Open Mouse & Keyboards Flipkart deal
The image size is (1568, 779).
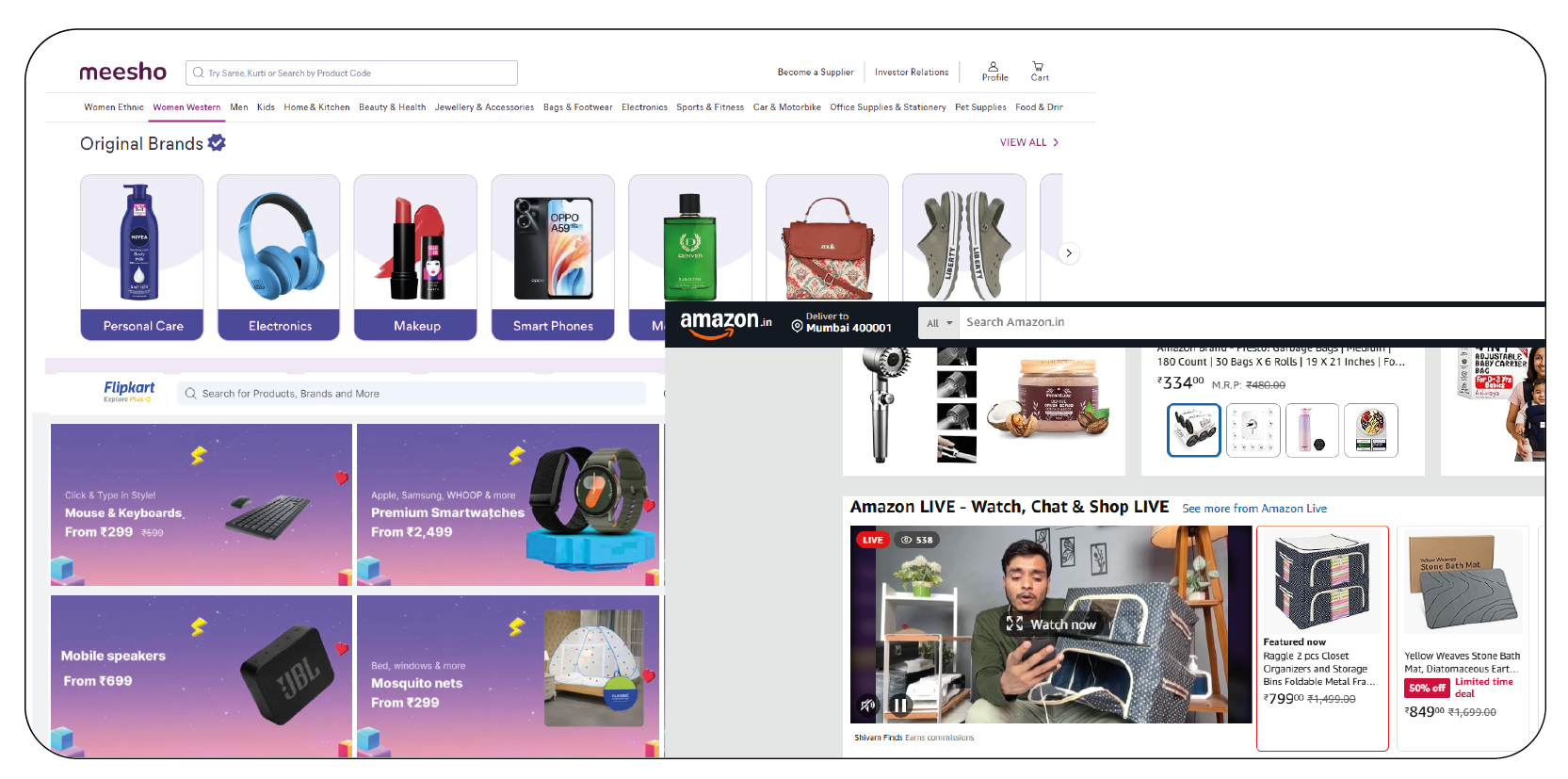coord(202,505)
